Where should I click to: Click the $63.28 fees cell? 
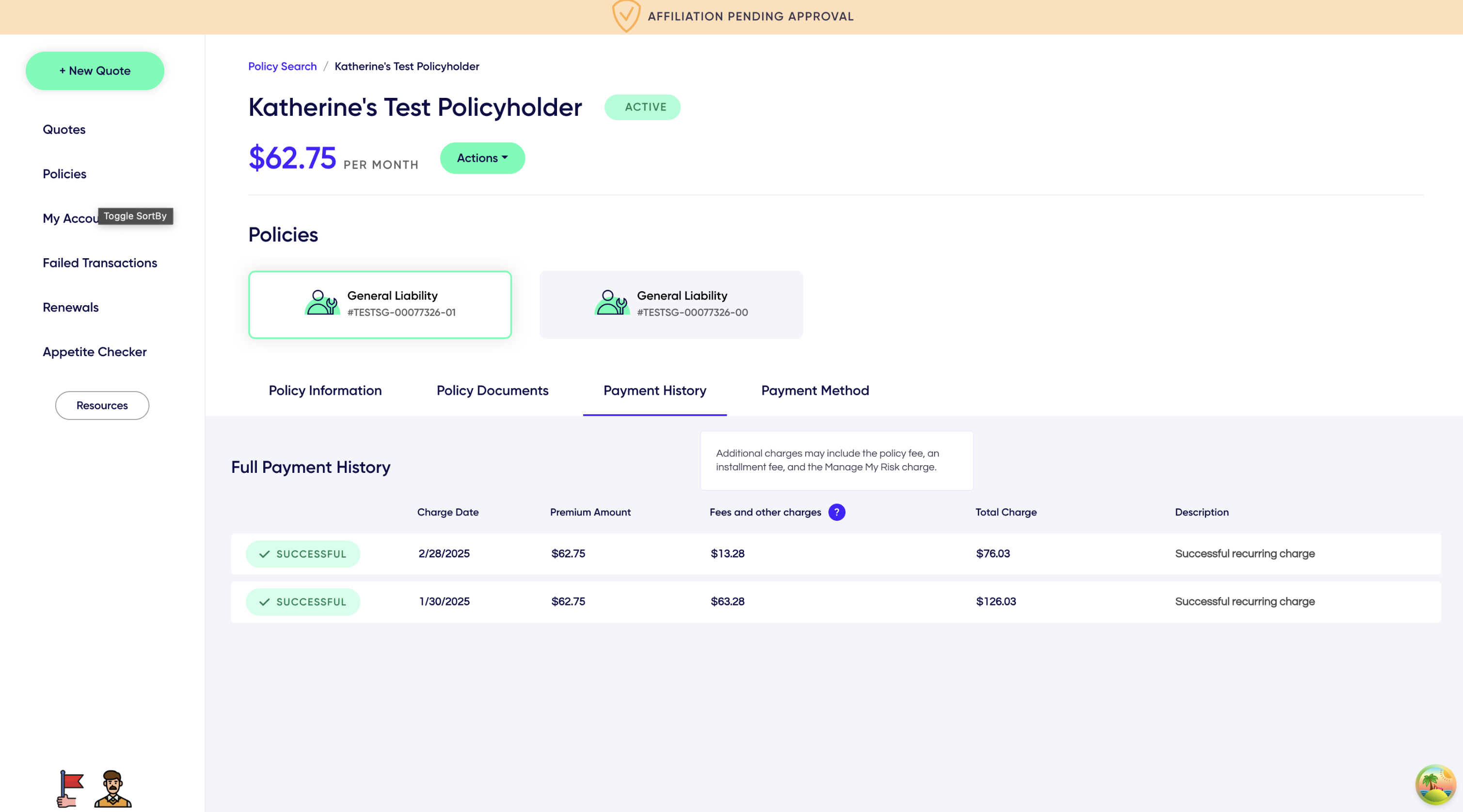(728, 601)
